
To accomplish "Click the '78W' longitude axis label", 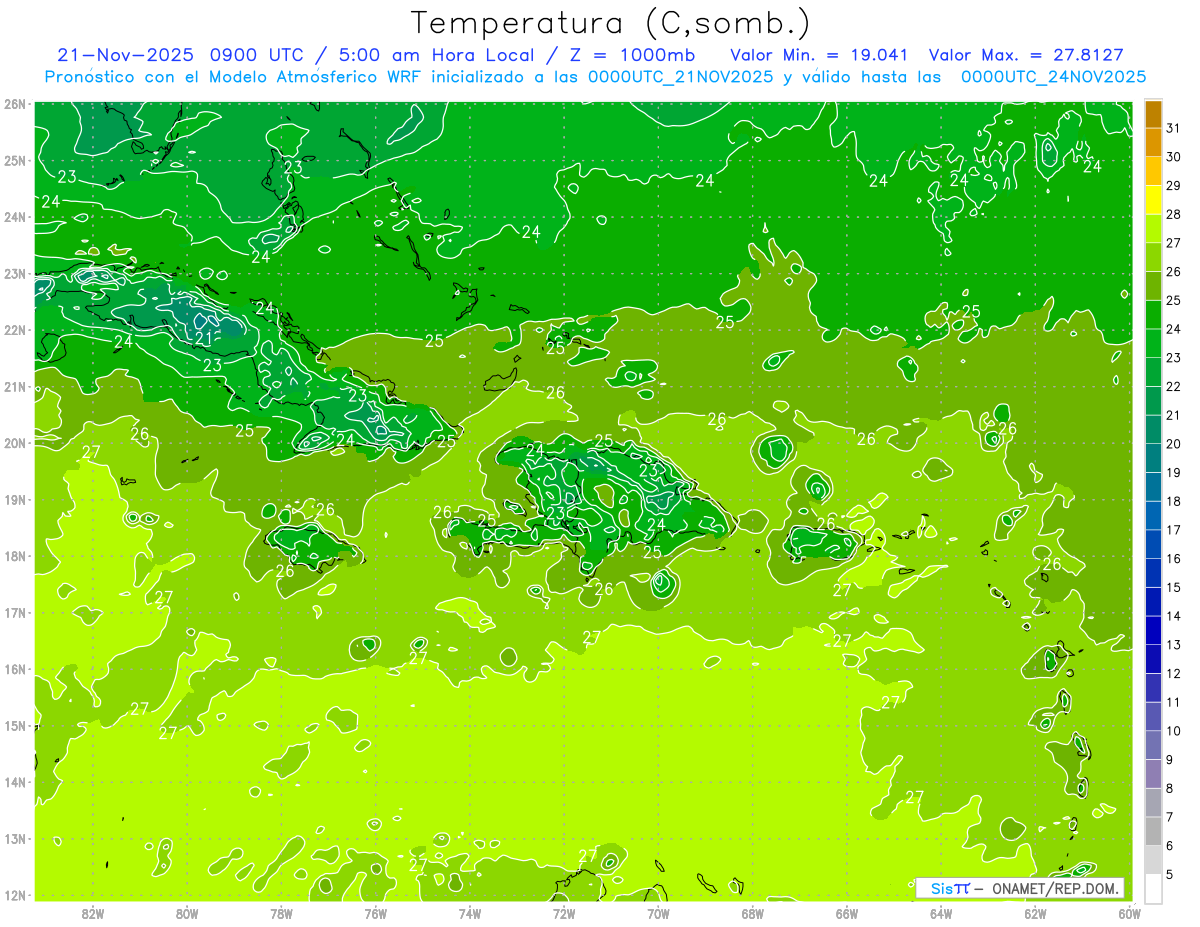I will [281, 913].
